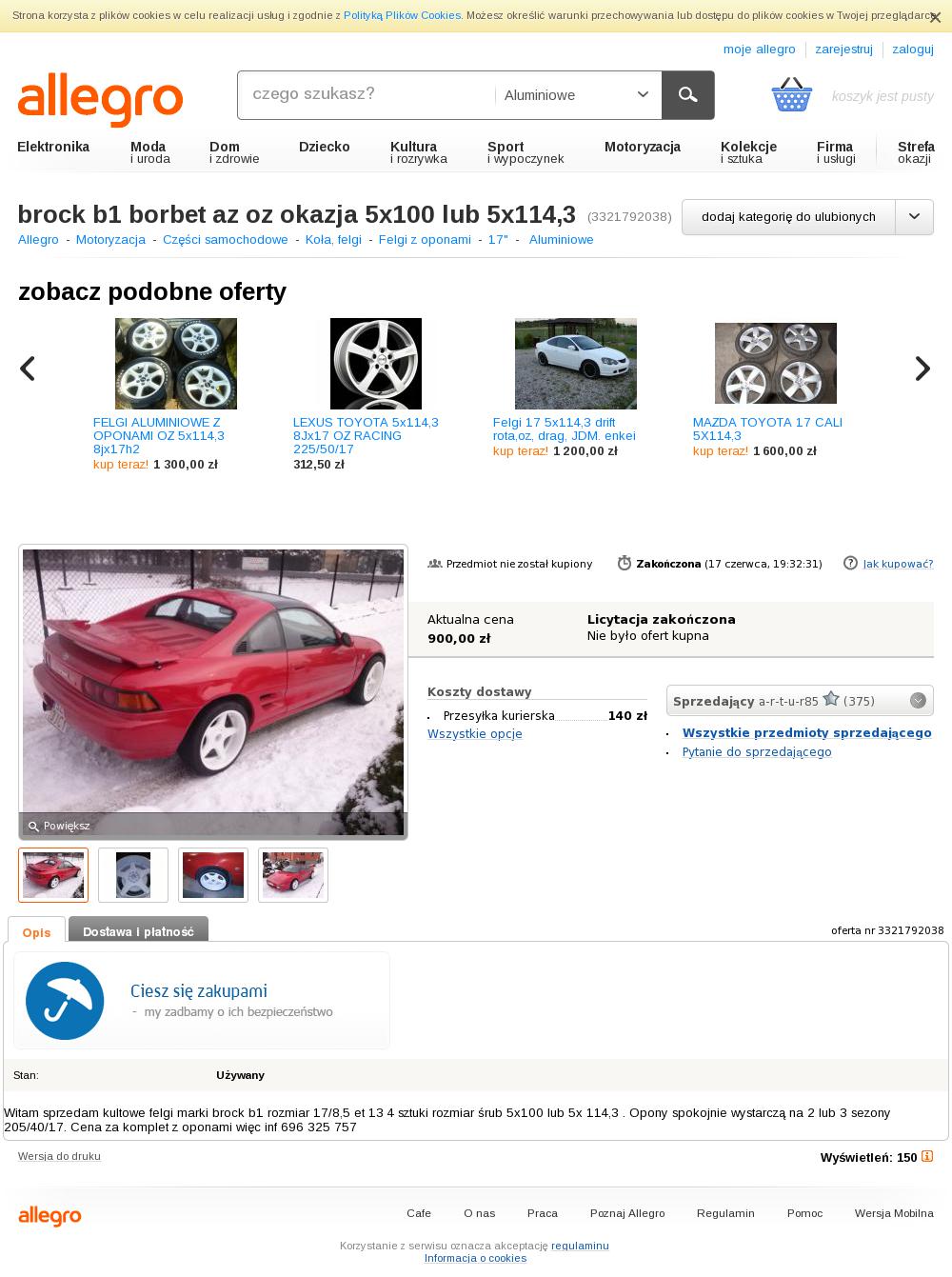
Task: Open the Elektronika menu category
Action: coord(53,147)
